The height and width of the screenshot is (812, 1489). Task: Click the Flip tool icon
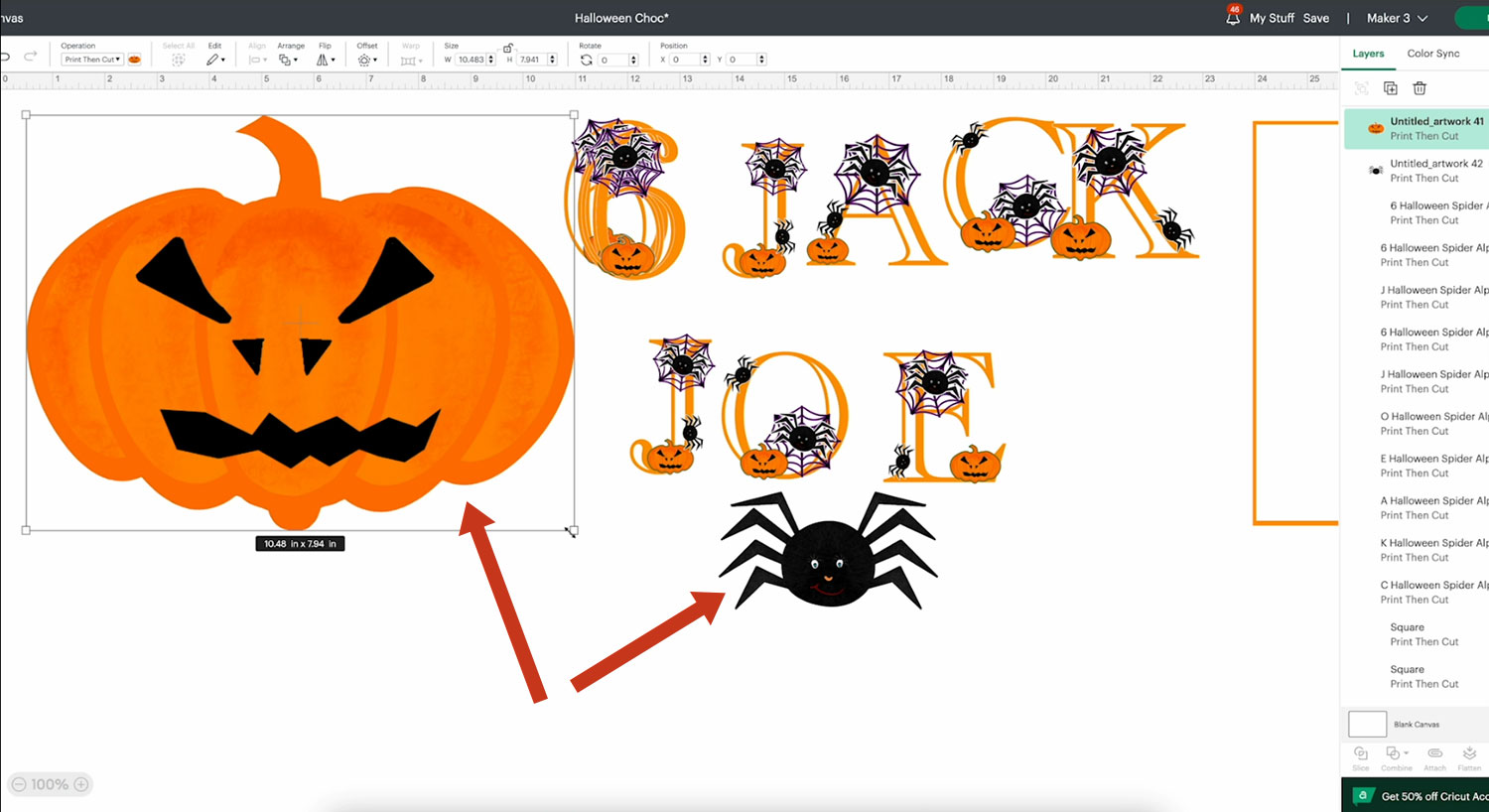click(324, 60)
